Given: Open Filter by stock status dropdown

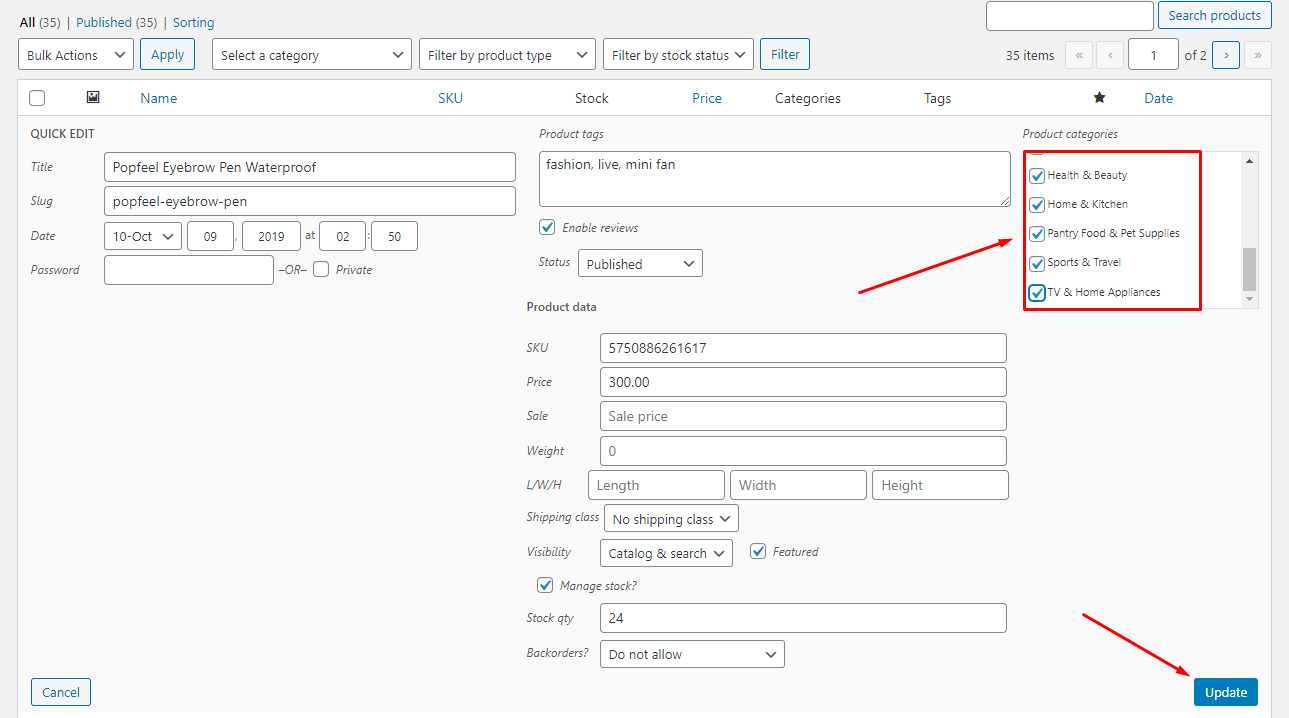Looking at the screenshot, I should (679, 55).
